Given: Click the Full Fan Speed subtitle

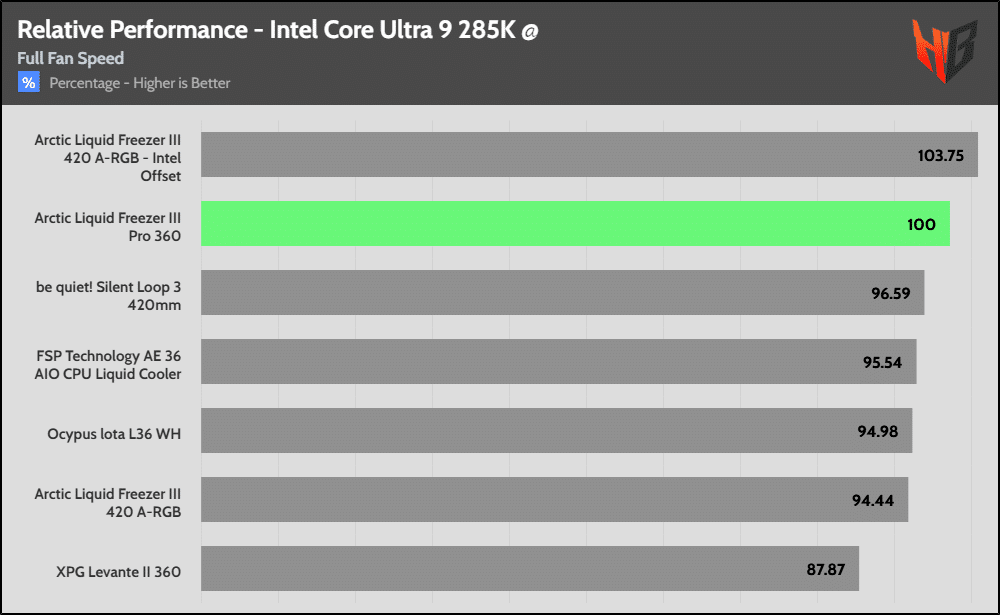Looking at the screenshot, I should coord(70,59).
